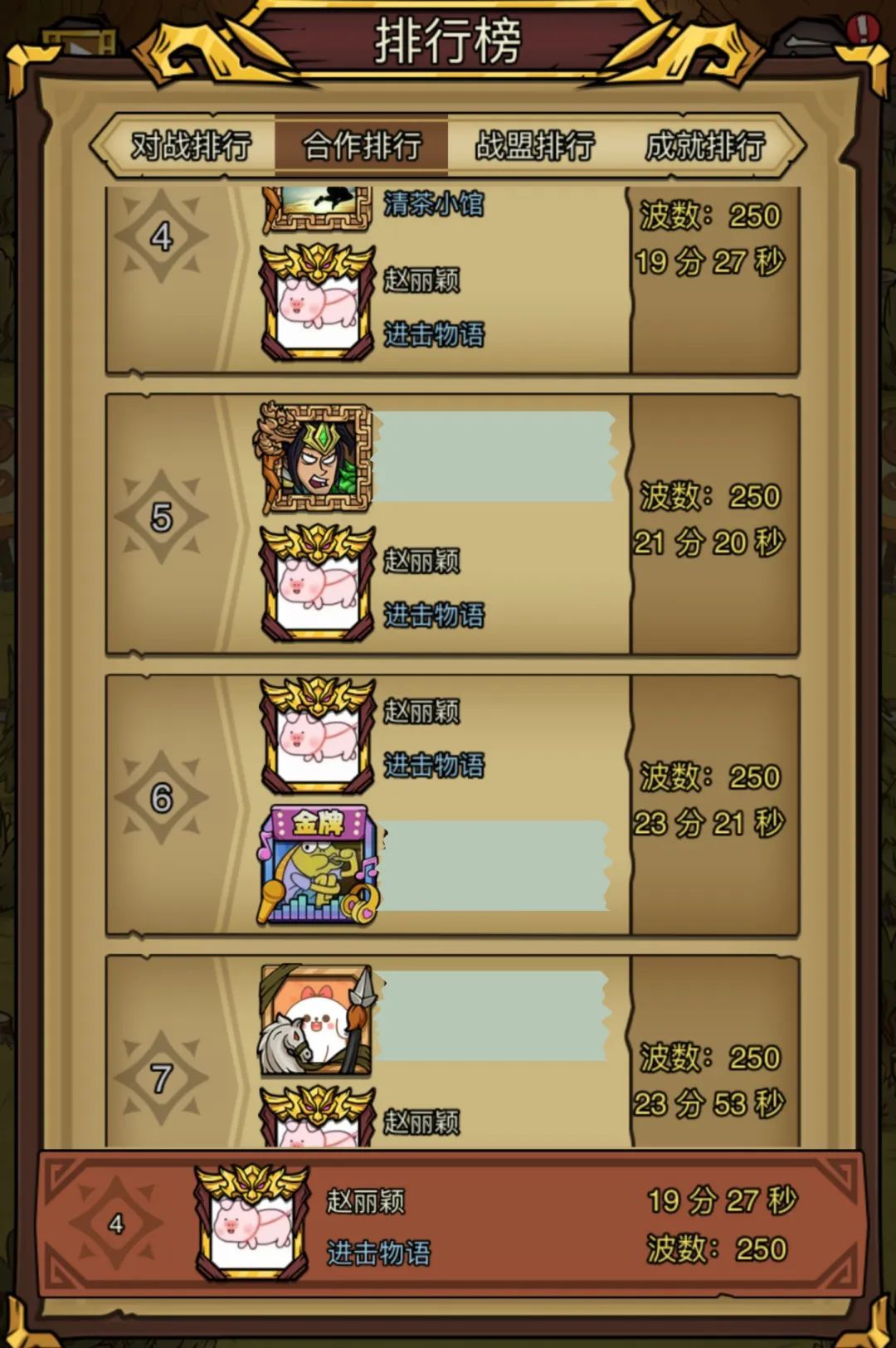Screen dimensions: 896x1348
Task: Tap the rank 5 number badge
Action: click(x=161, y=517)
